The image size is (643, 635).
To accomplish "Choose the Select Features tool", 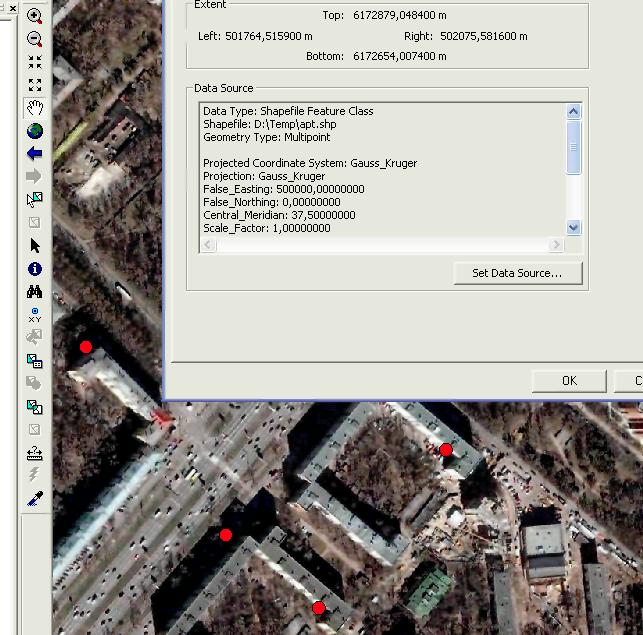I will (35, 199).
